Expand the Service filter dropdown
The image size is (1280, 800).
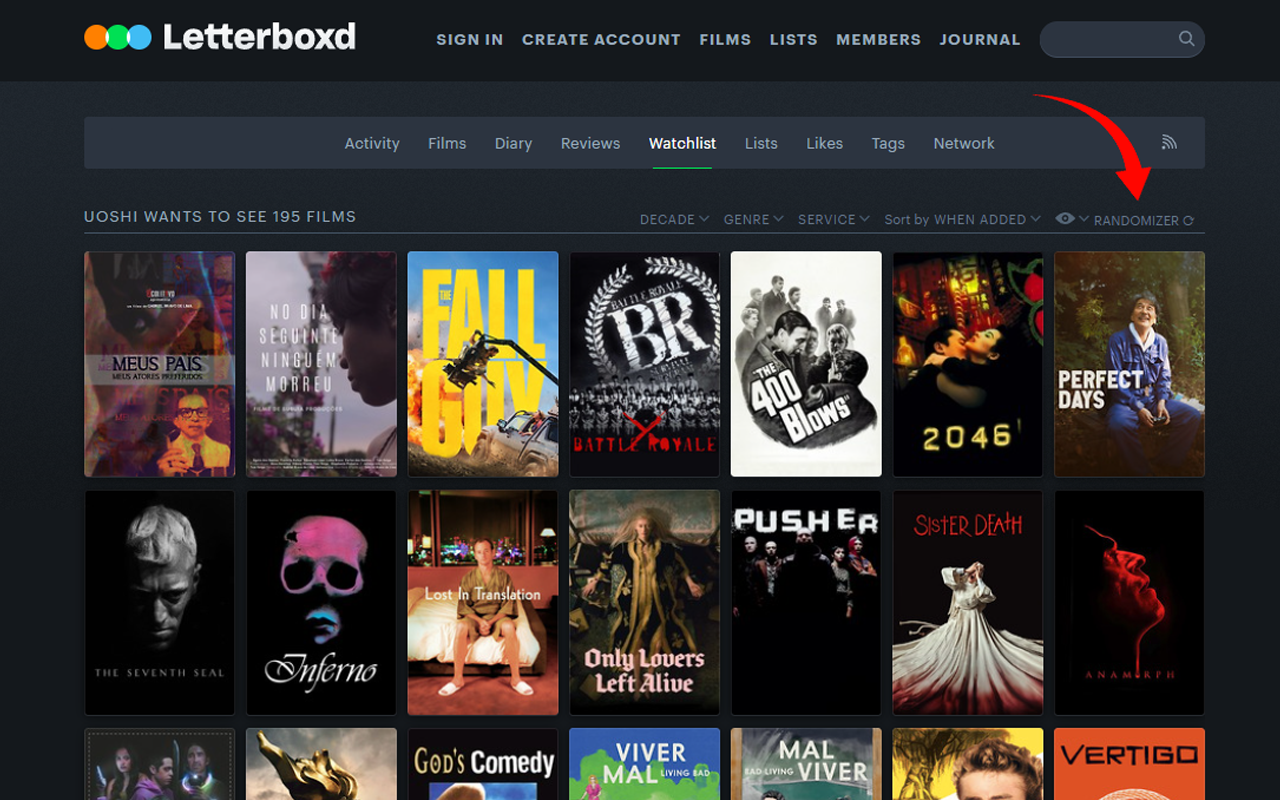833,219
